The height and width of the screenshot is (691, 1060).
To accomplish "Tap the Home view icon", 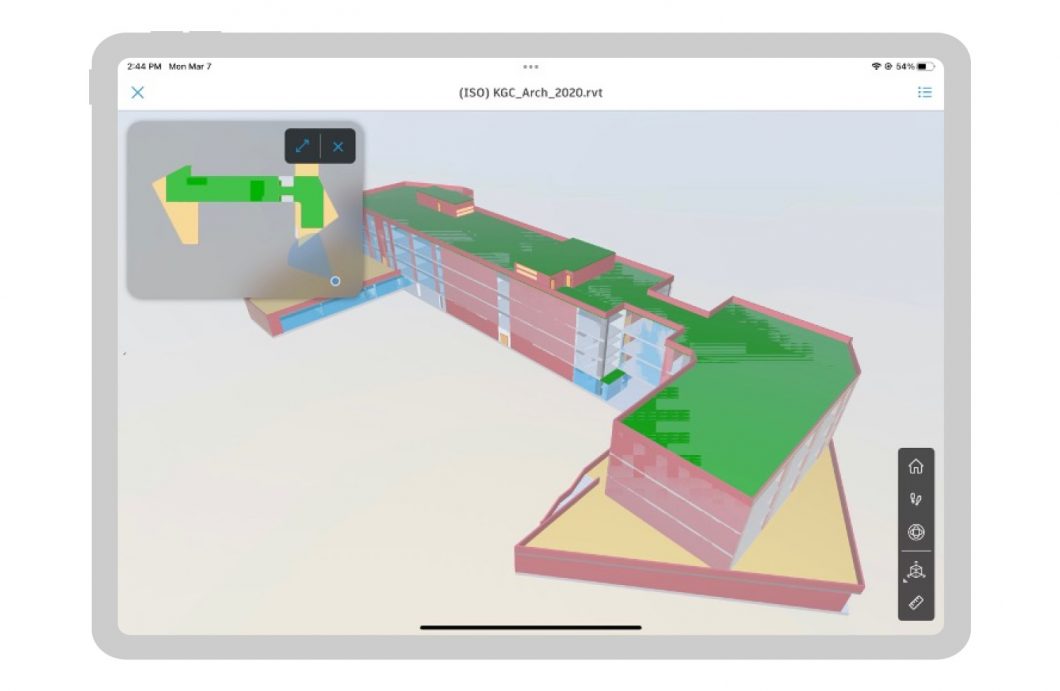I will coord(916,467).
